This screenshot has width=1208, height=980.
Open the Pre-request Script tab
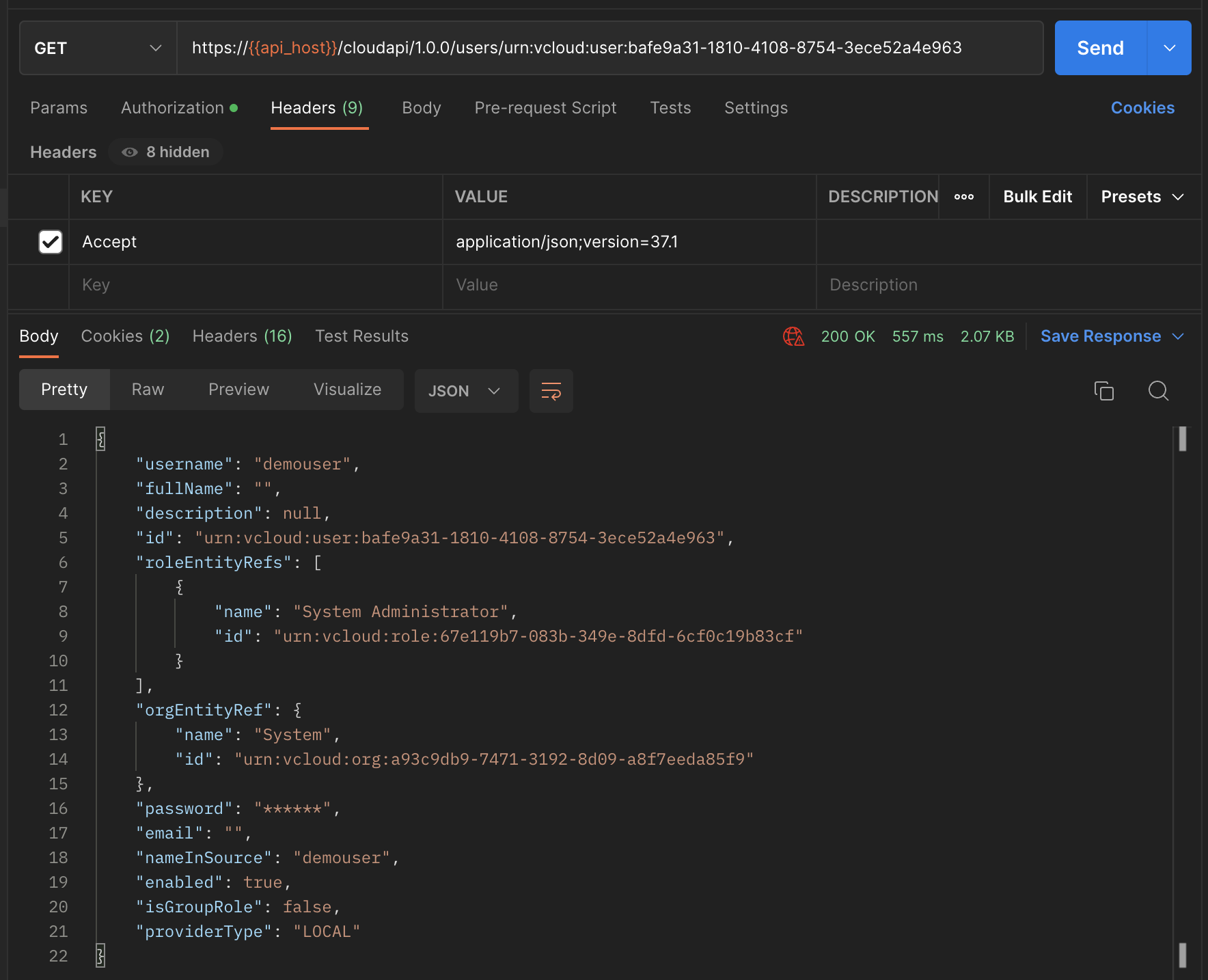coord(545,108)
